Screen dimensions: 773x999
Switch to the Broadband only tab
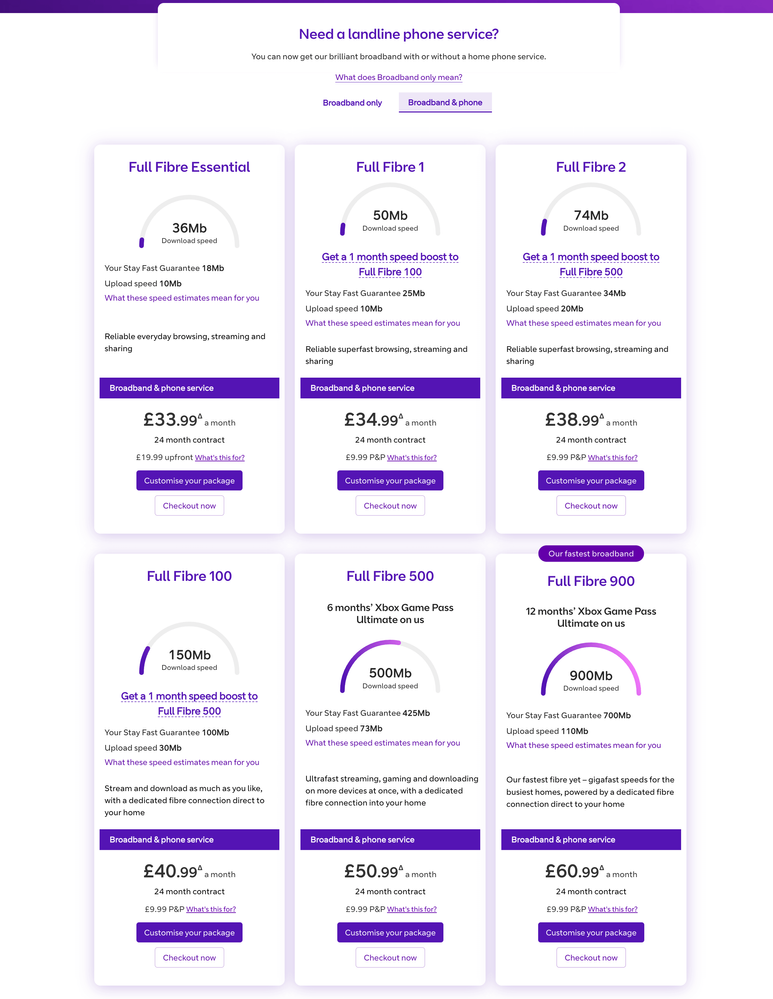point(352,103)
